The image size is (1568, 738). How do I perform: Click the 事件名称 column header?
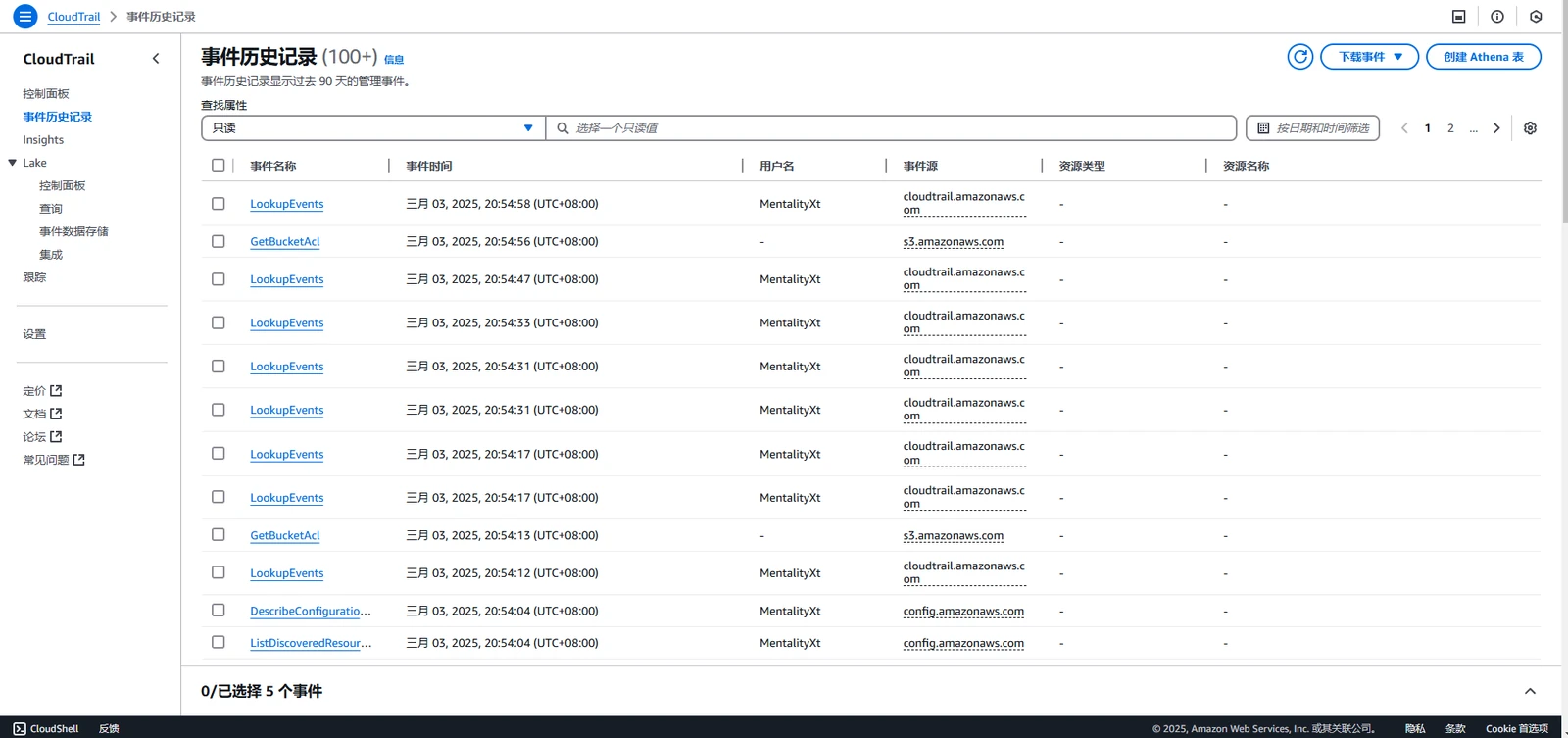[273, 166]
